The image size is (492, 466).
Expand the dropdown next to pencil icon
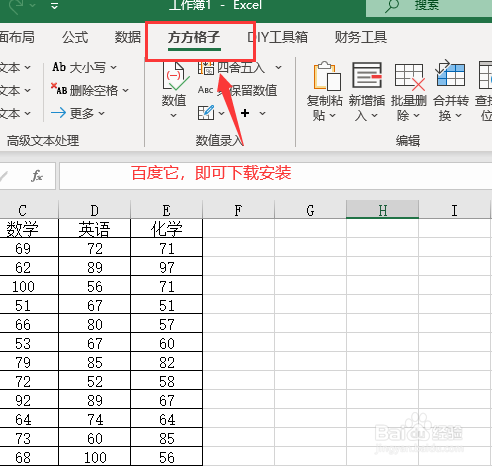click(x=221, y=114)
